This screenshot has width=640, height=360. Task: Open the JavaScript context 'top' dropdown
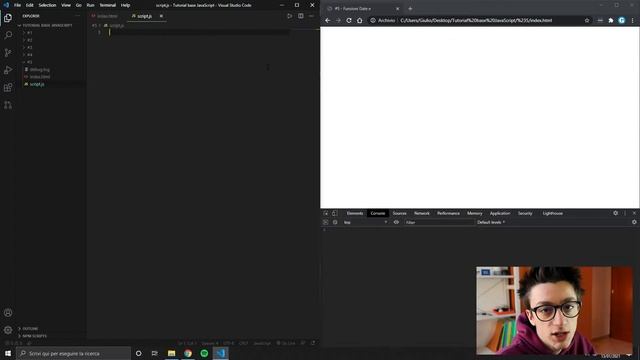pos(365,222)
